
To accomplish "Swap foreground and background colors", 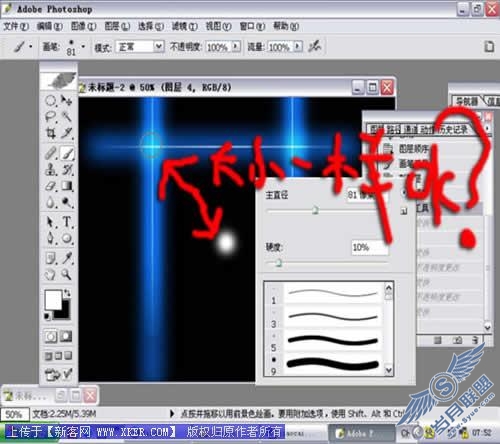I will 67,293.
